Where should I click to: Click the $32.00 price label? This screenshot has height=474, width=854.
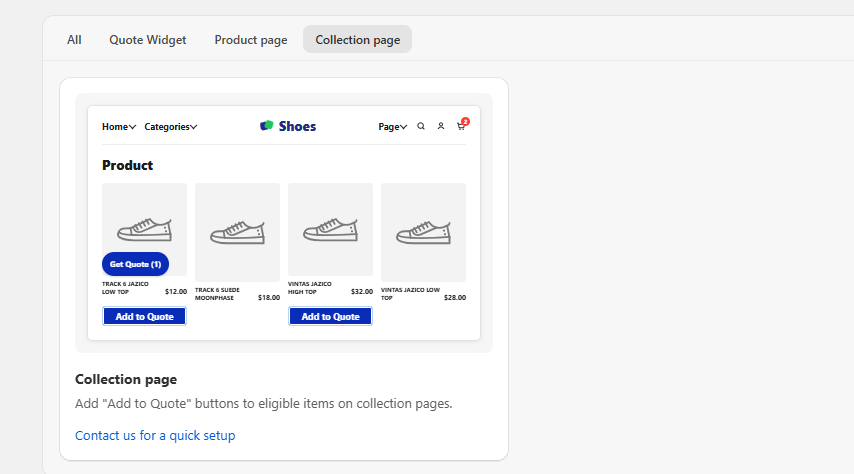coord(362,292)
